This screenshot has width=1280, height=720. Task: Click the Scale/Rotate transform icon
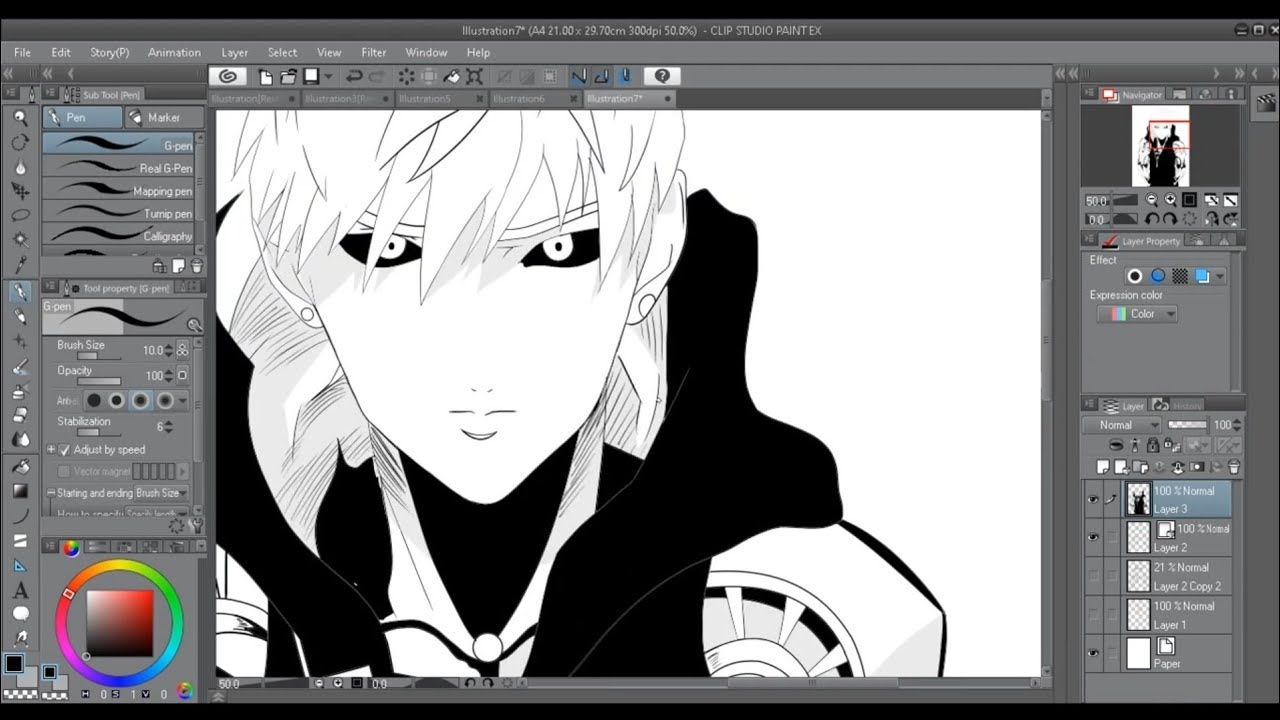(475, 76)
